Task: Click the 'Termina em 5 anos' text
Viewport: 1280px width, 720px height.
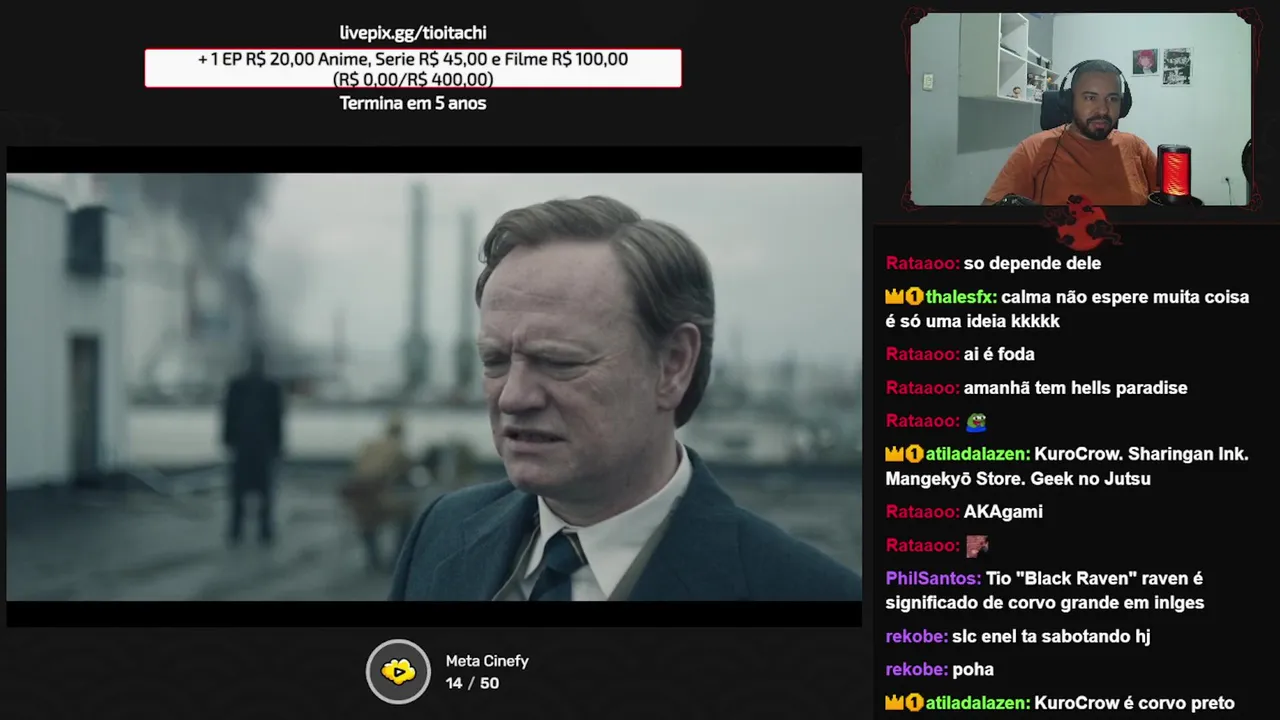Action: point(413,103)
